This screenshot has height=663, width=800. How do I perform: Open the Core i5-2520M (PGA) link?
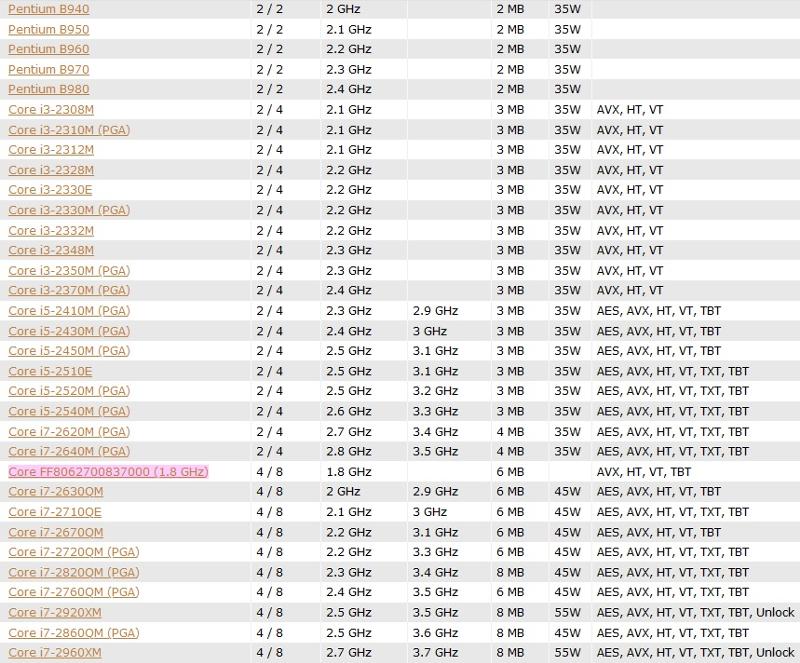click(69, 390)
